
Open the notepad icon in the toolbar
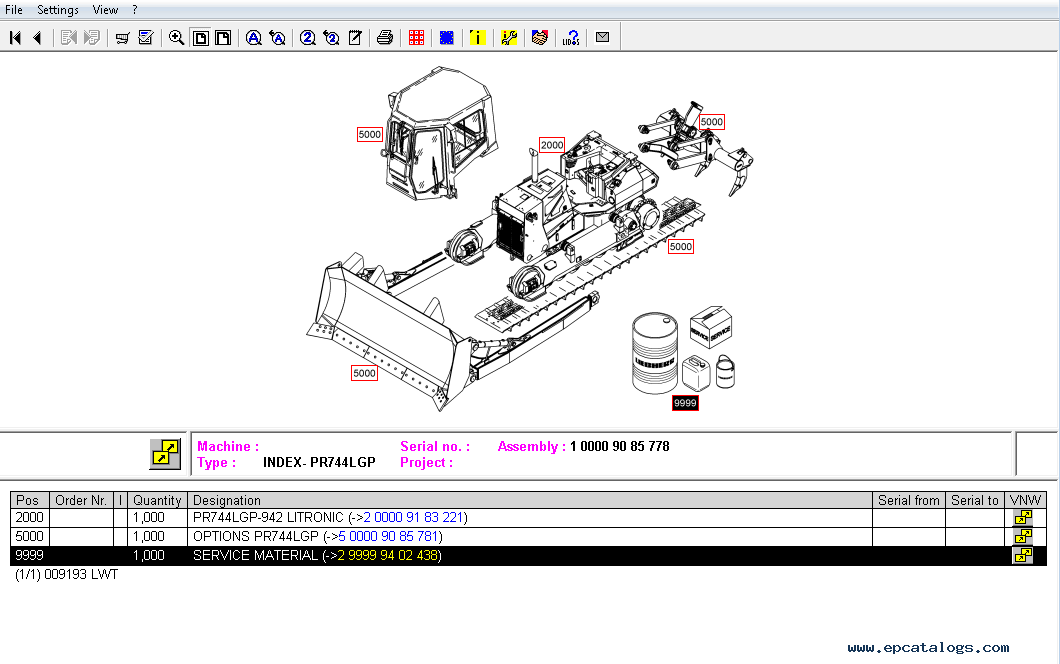point(355,38)
